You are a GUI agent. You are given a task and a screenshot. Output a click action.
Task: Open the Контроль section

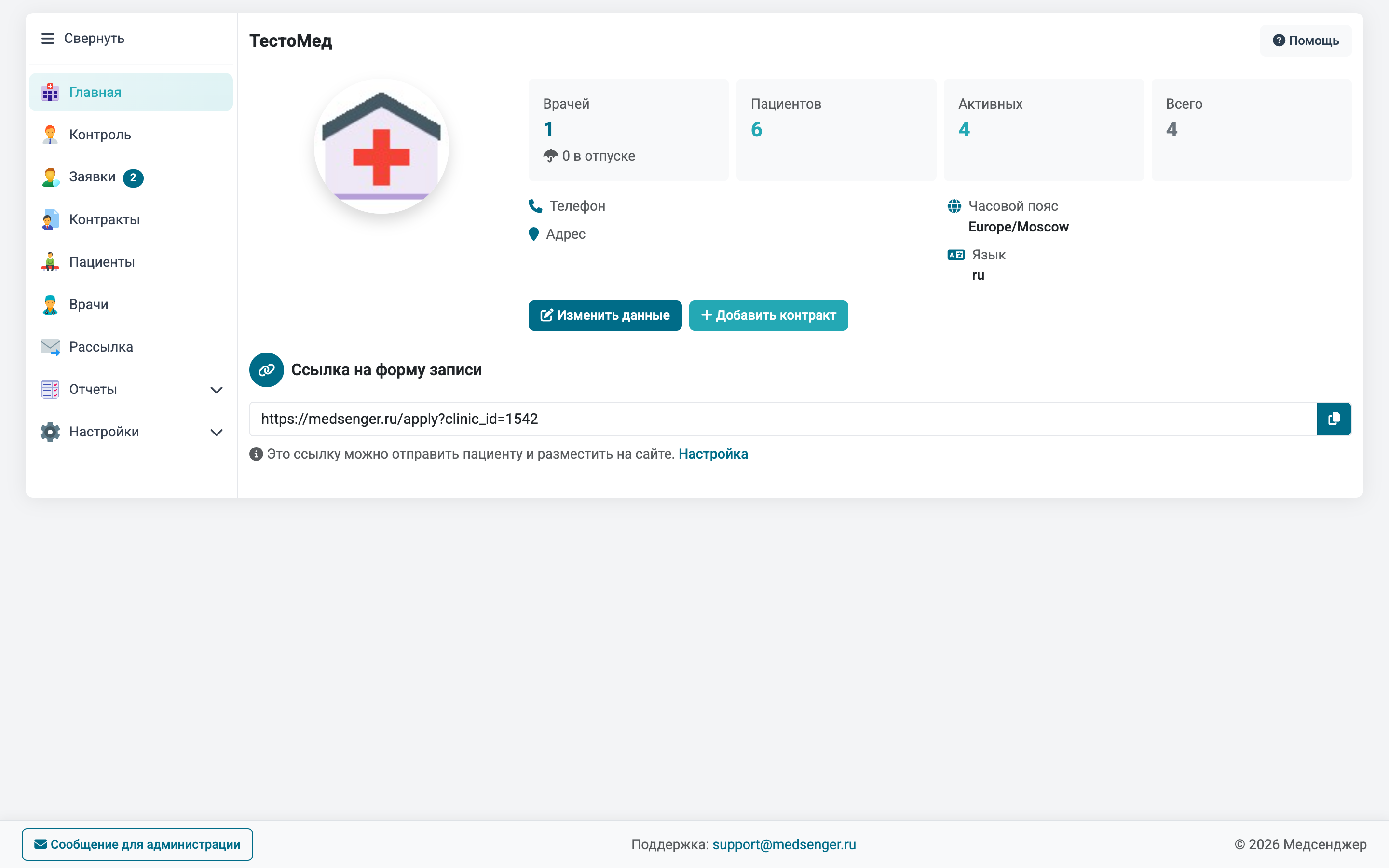click(131, 135)
